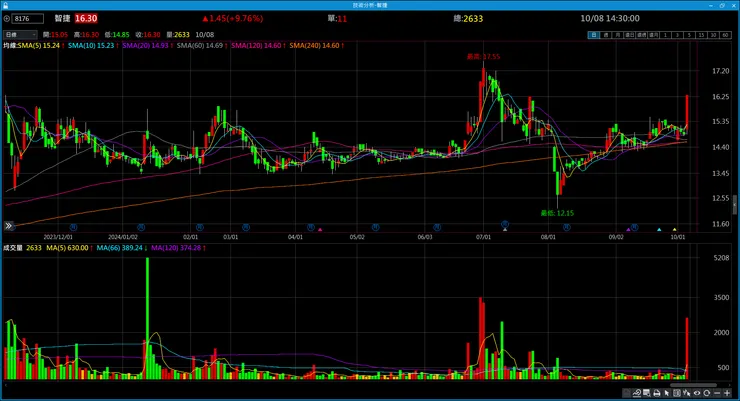Viewport: 740px width, 401px height.
Task: Click the 總:2633 total volume text
Action: tap(468, 19)
